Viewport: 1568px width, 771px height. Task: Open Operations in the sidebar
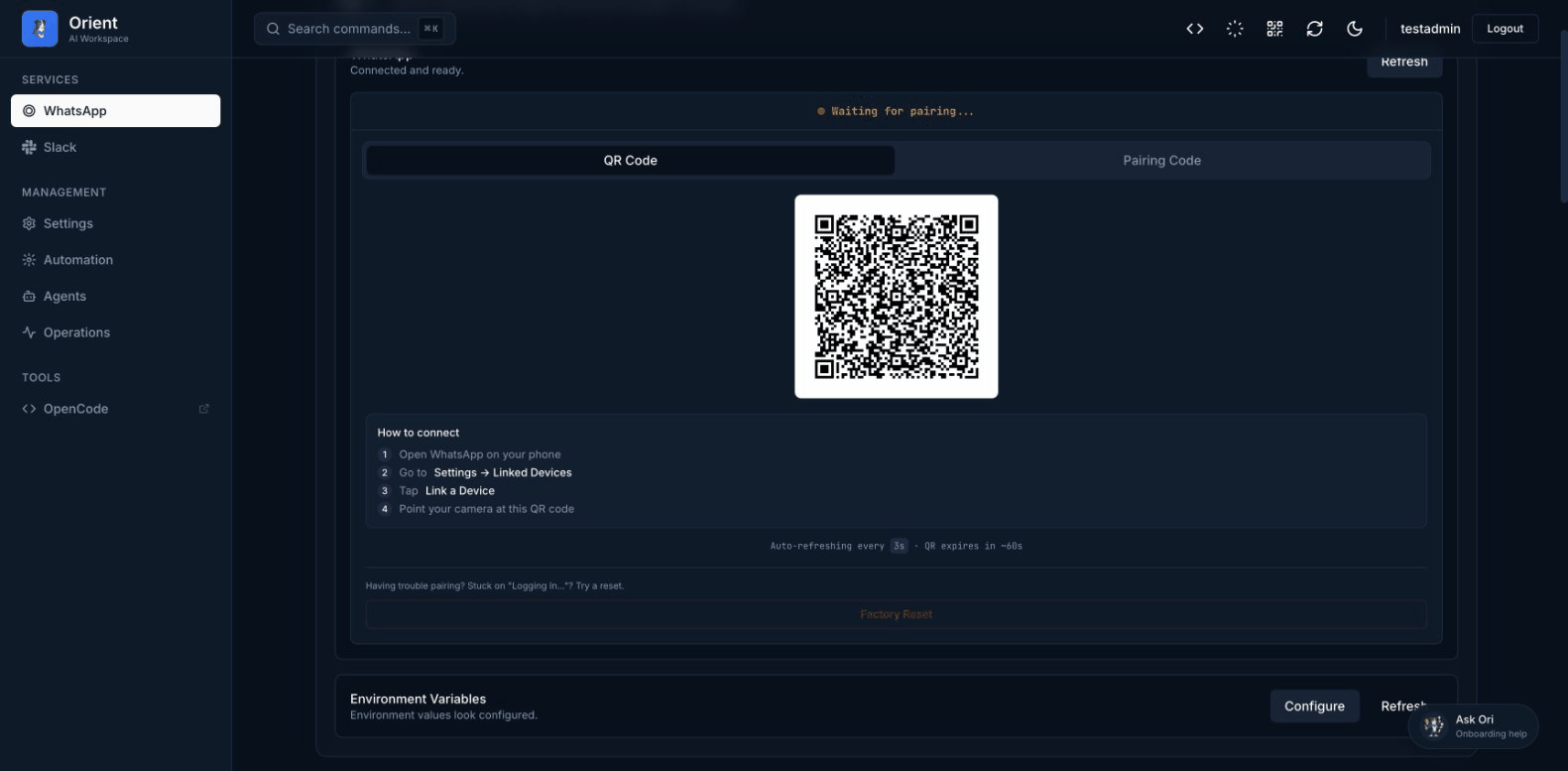pos(76,332)
